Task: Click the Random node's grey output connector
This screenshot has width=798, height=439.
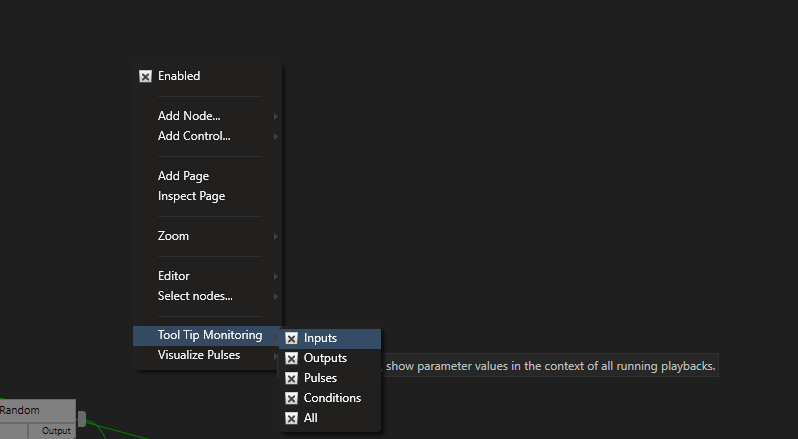Action: click(81, 419)
